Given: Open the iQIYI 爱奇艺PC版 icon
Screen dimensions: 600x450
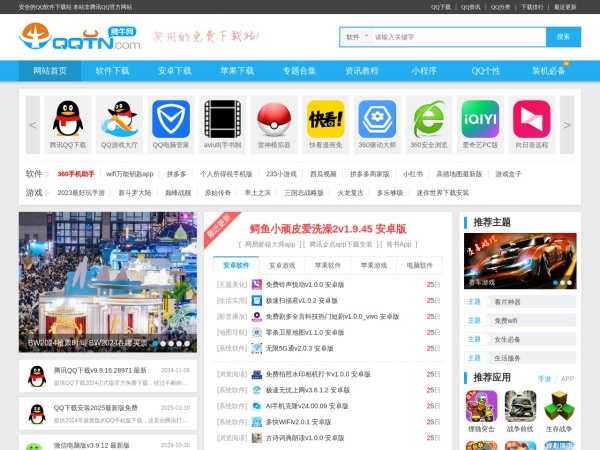Looking at the screenshot, I should click(480, 119).
